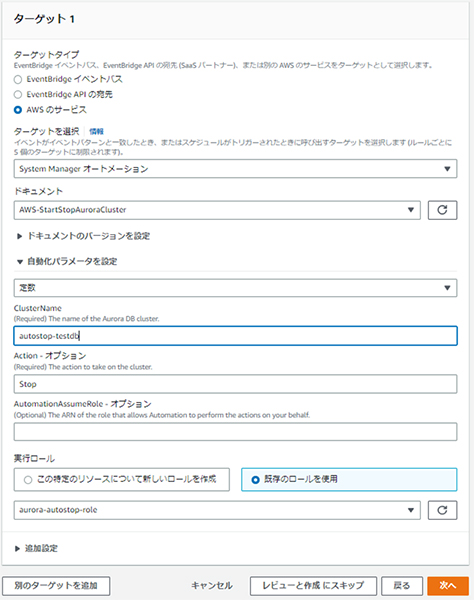Open the 定数 parameter type dropdown
The image size is (474, 600).
[x=235, y=288]
